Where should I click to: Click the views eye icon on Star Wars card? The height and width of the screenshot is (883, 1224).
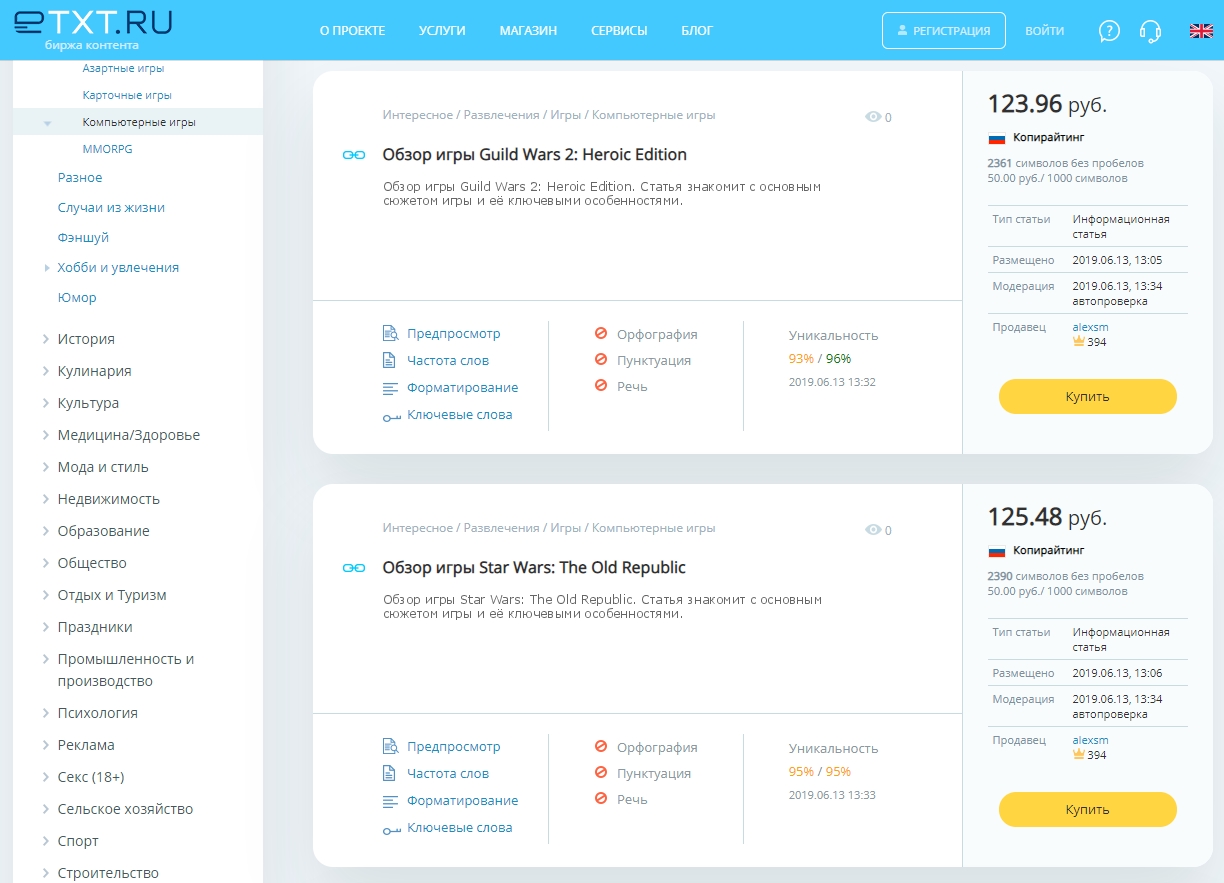(x=873, y=530)
